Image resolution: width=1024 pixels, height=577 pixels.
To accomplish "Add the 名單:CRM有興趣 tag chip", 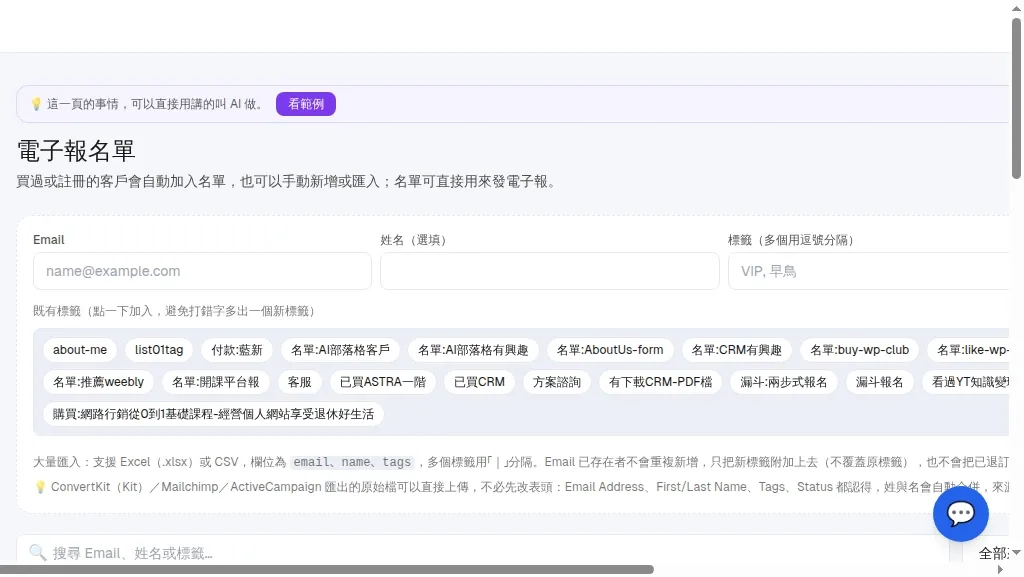I will pos(737,350).
